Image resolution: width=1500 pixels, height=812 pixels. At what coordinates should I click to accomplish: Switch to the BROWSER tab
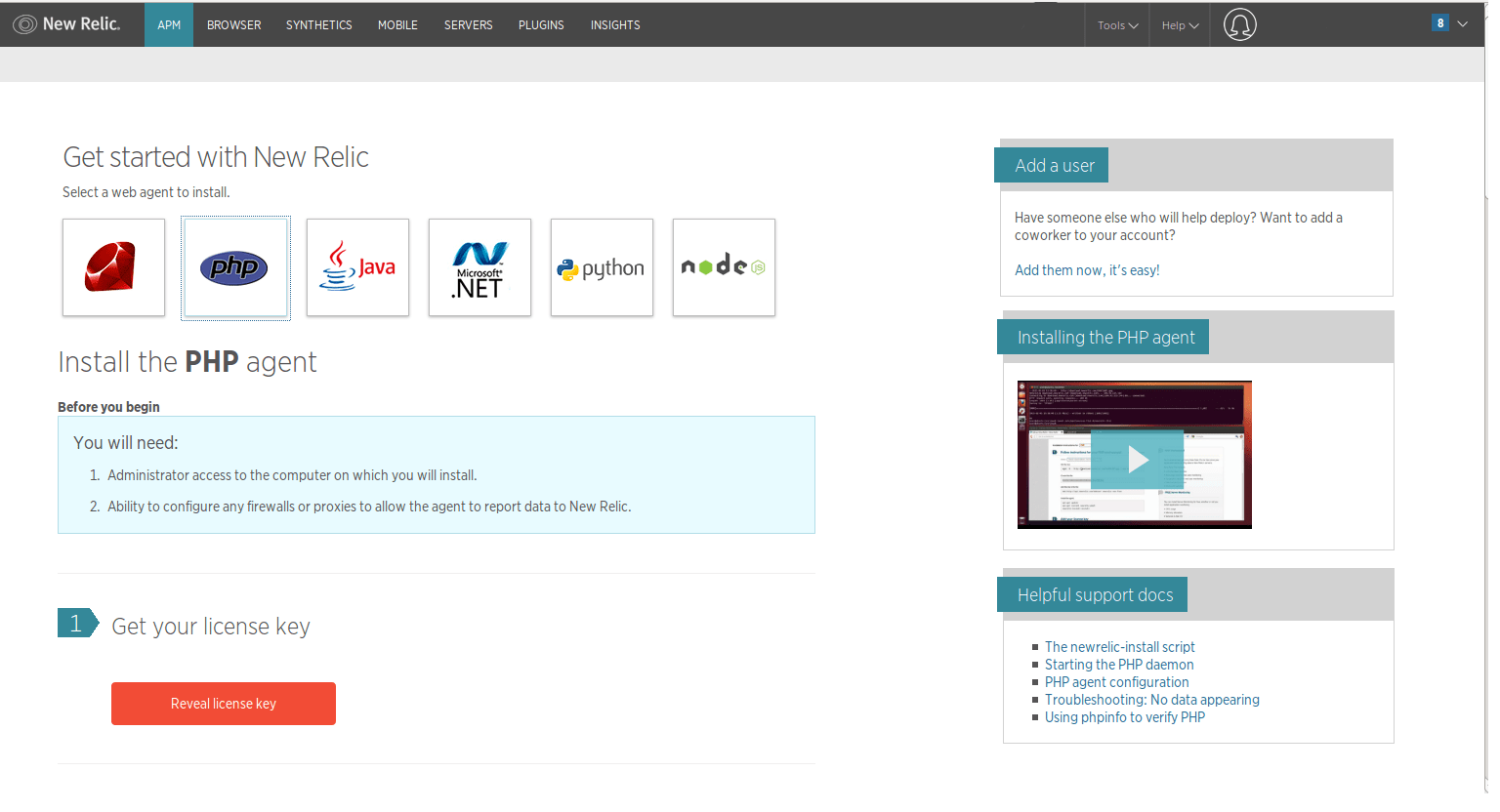pyautogui.click(x=234, y=24)
